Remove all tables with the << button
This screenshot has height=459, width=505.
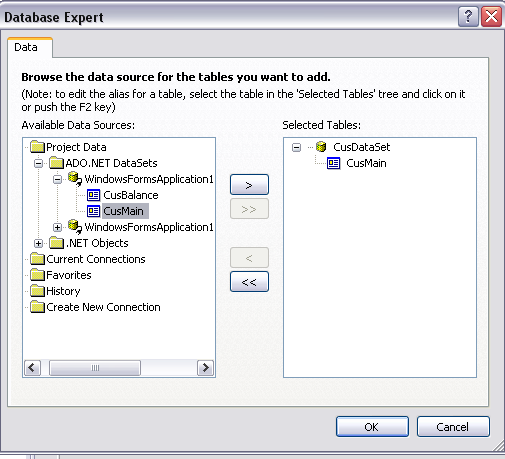point(249,282)
